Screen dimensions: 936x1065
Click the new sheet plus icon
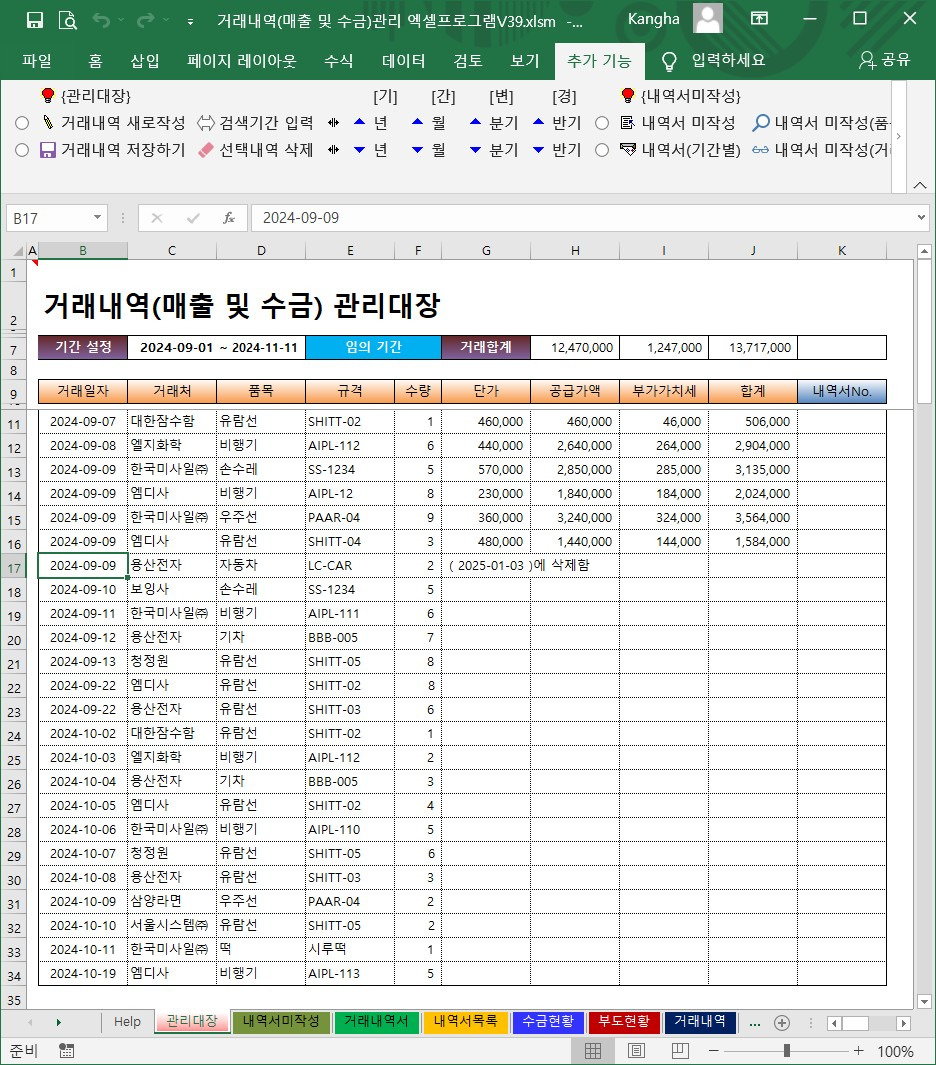click(x=782, y=1023)
